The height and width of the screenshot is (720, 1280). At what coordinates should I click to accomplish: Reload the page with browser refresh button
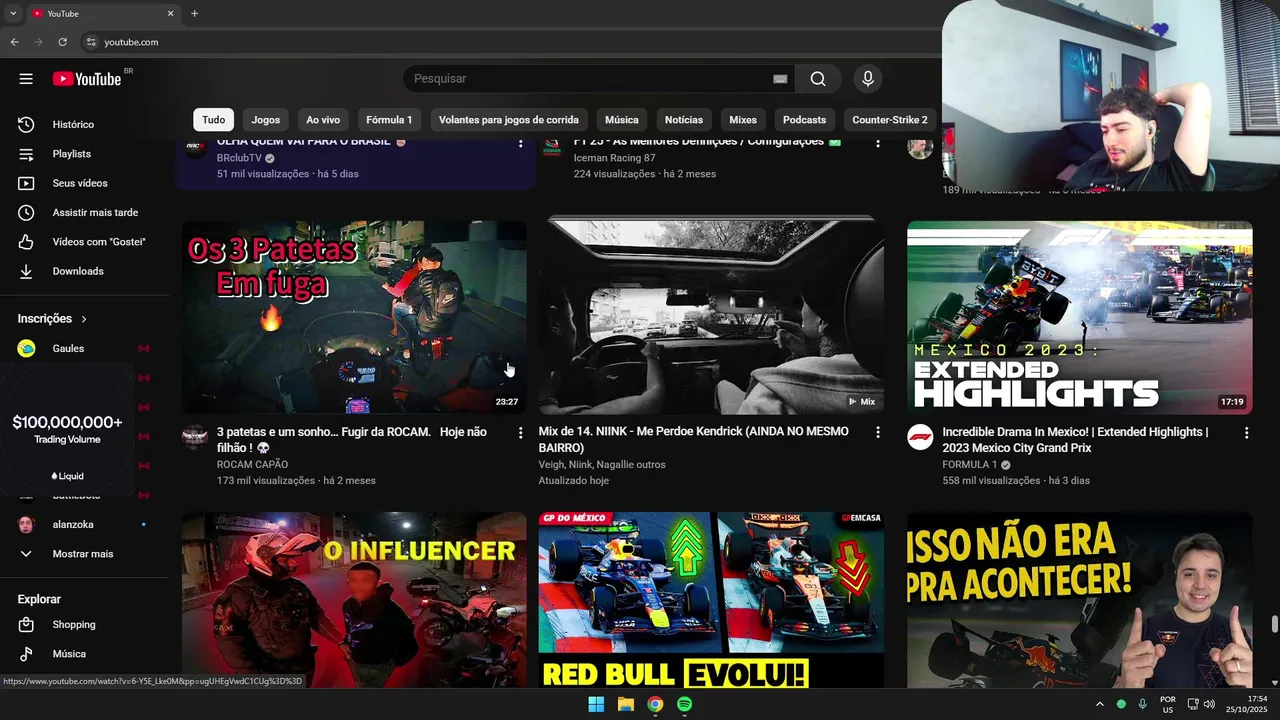click(62, 42)
